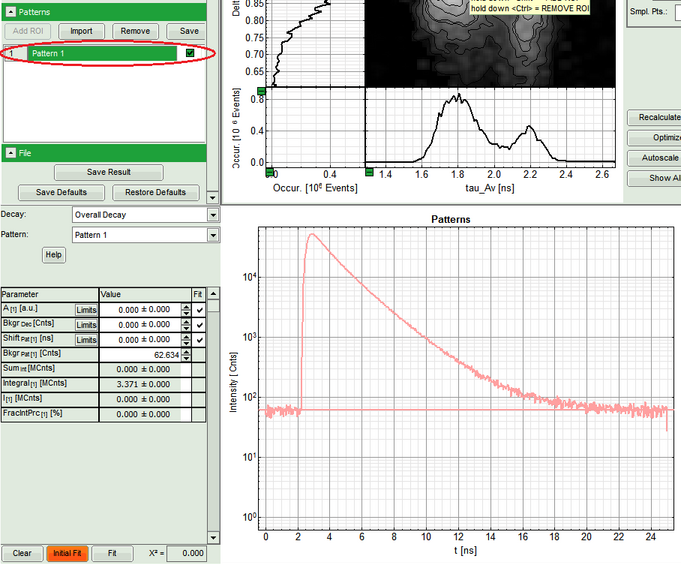Collapse the File panel header arrow
Screen dimensions: 681x564
pyautogui.click(x=10, y=153)
